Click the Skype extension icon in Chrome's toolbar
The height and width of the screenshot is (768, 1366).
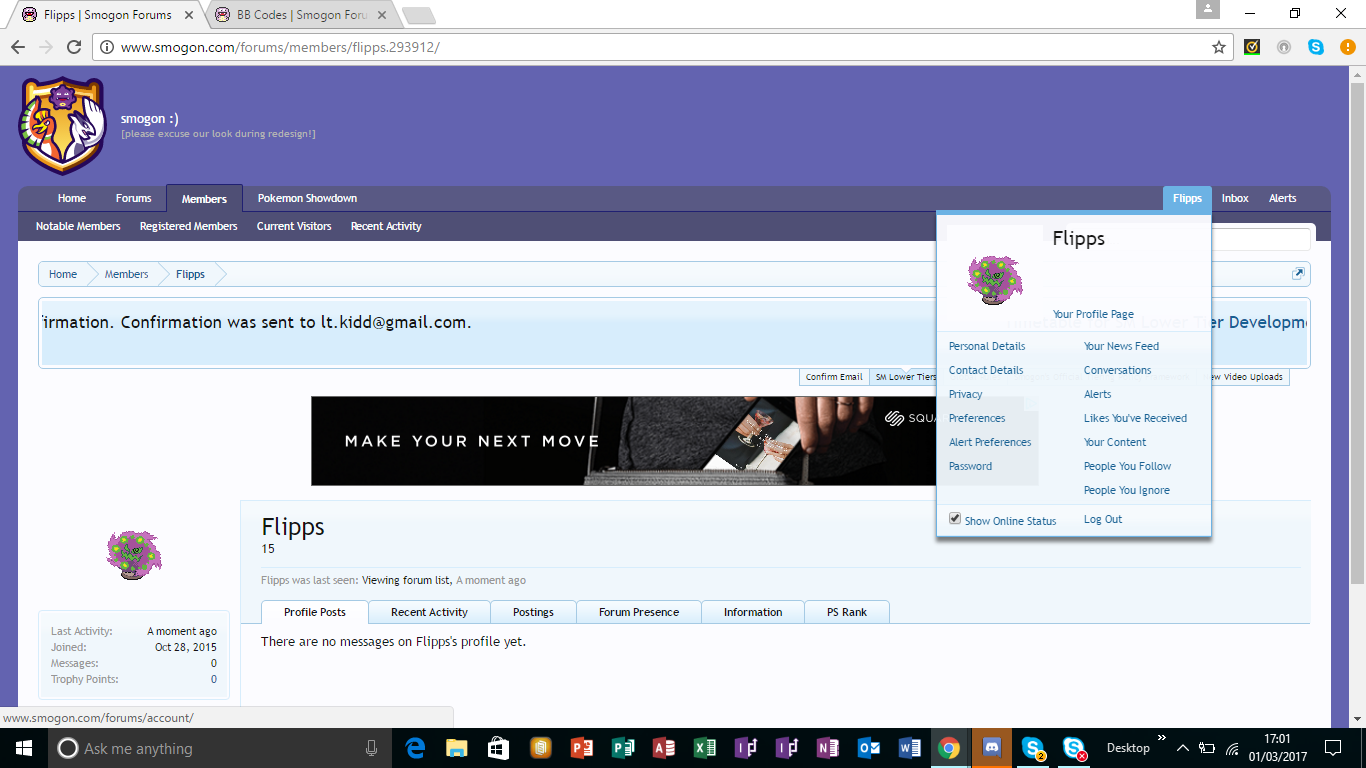(x=1316, y=47)
